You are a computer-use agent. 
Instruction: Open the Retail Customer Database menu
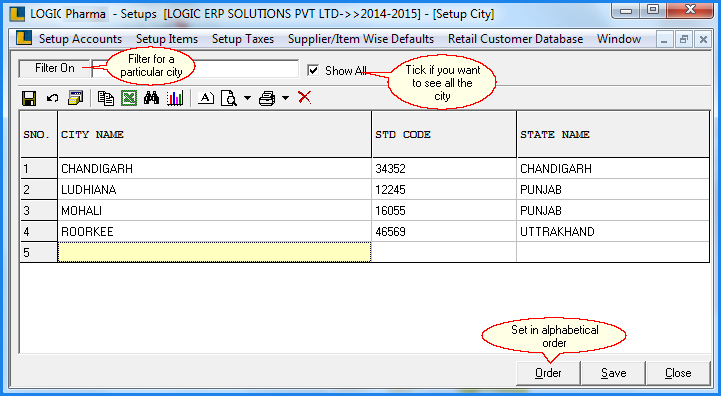pyautogui.click(x=515, y=39)
